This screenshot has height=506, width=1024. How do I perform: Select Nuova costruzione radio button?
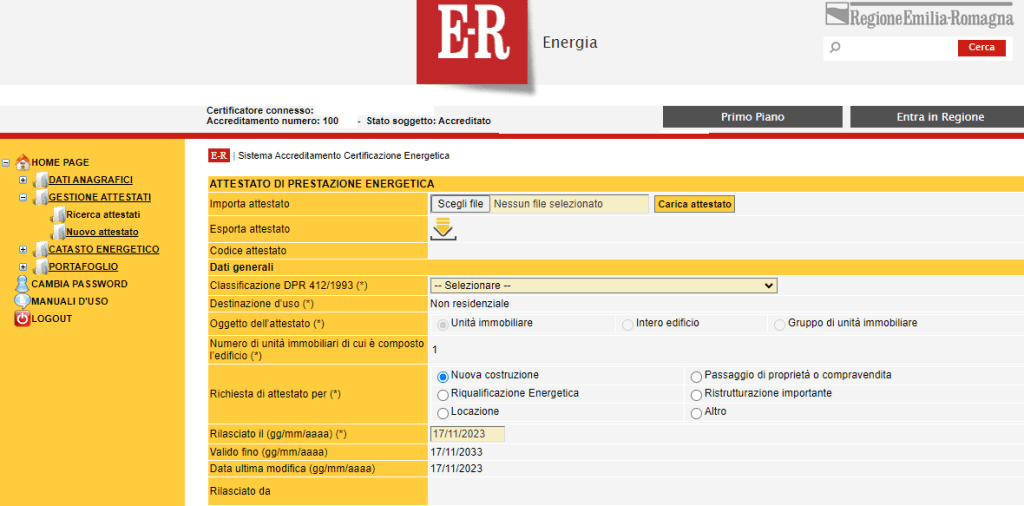point(443,377)
